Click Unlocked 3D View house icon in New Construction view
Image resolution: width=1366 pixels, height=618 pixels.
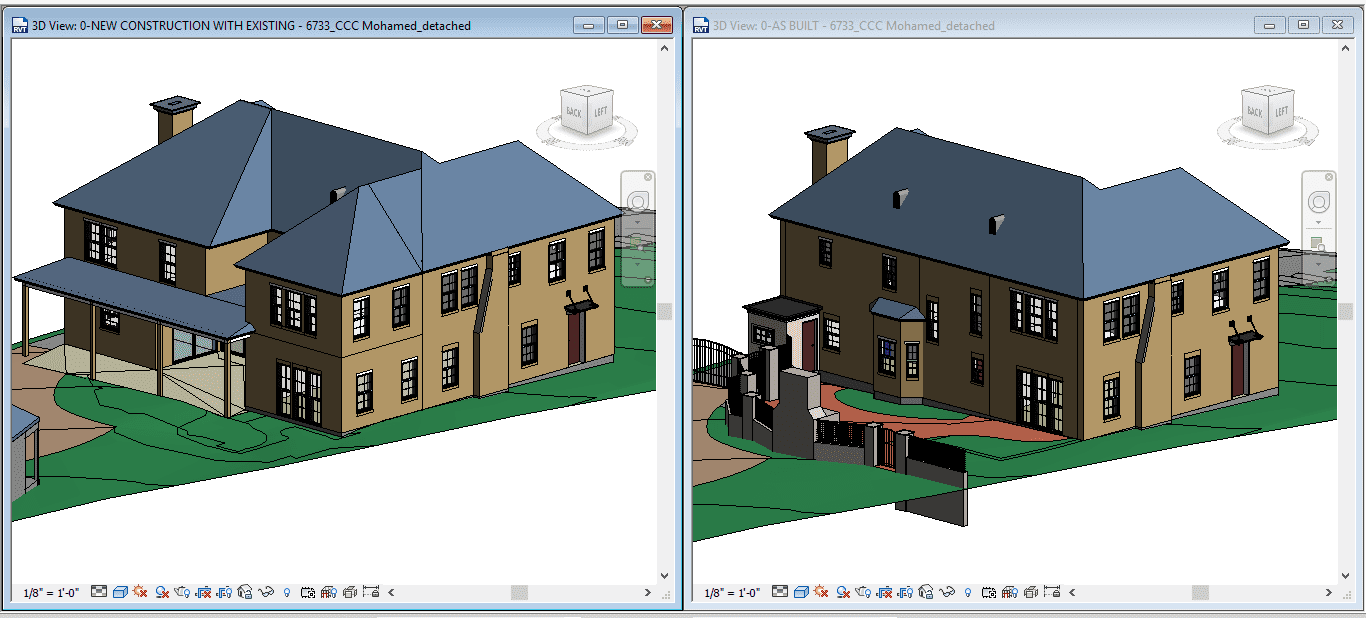click(245, 592)
